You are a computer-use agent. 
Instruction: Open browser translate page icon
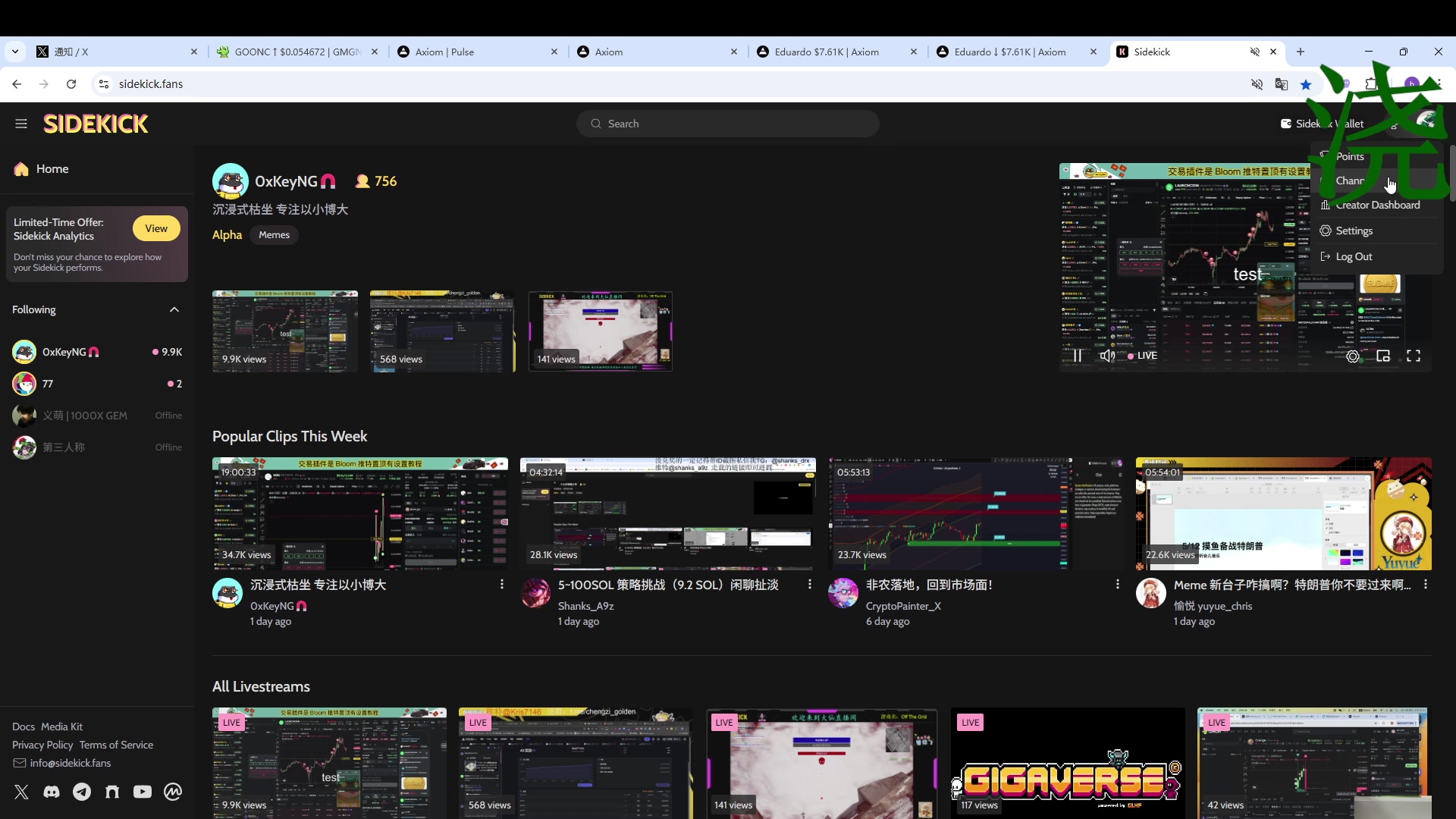pyautogui.click(x=1282, y=84)
